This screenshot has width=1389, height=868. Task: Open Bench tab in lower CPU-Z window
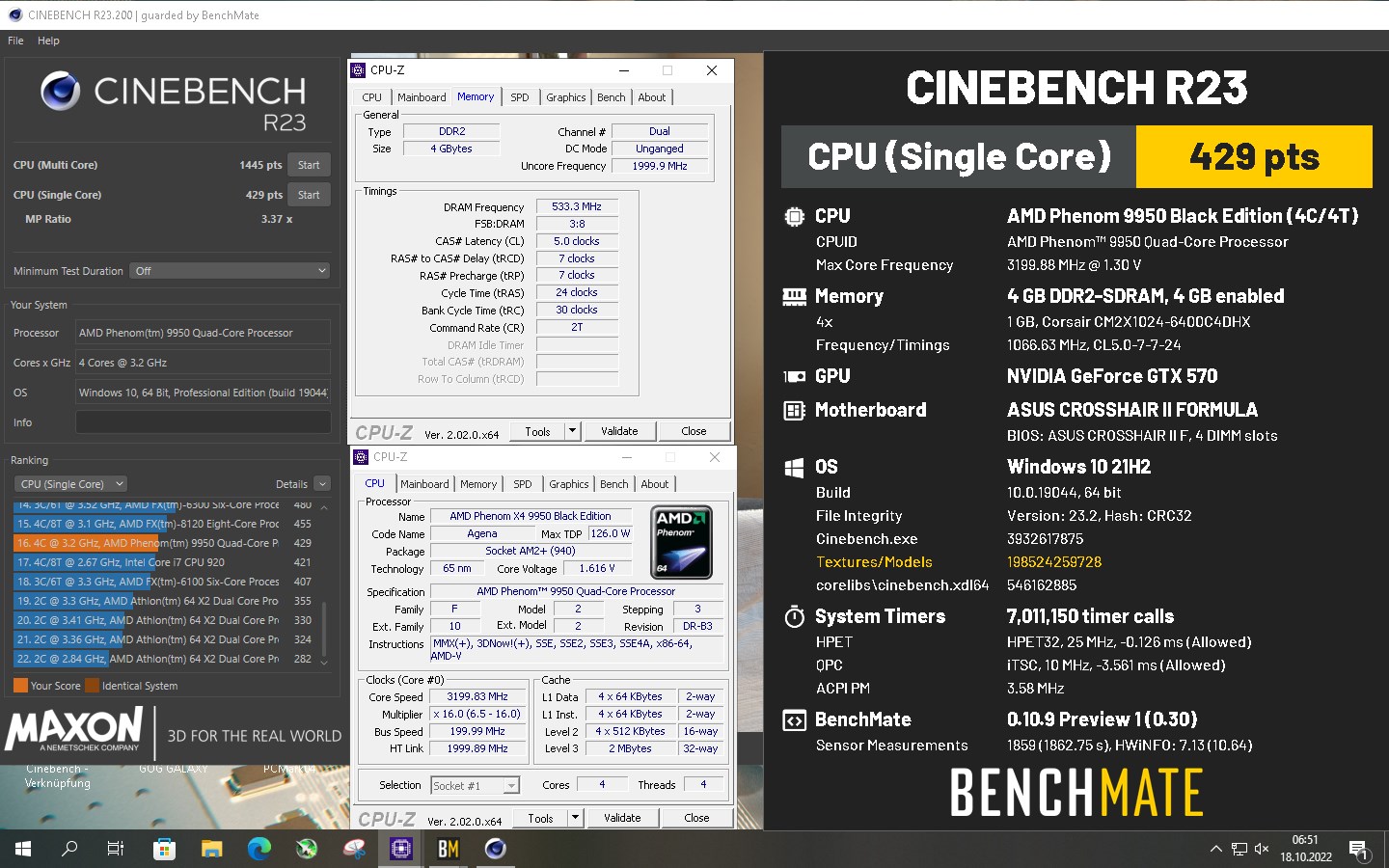click(x=614, y=484)
